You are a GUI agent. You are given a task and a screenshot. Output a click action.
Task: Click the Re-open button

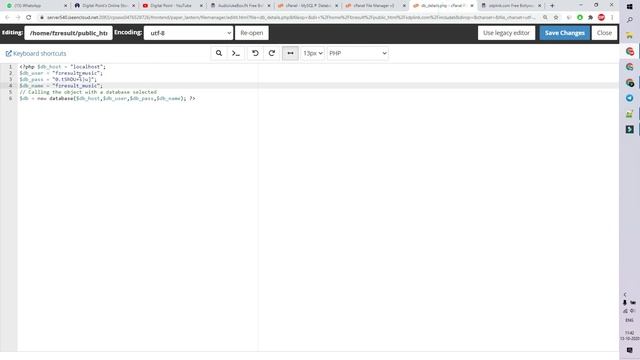252,33
